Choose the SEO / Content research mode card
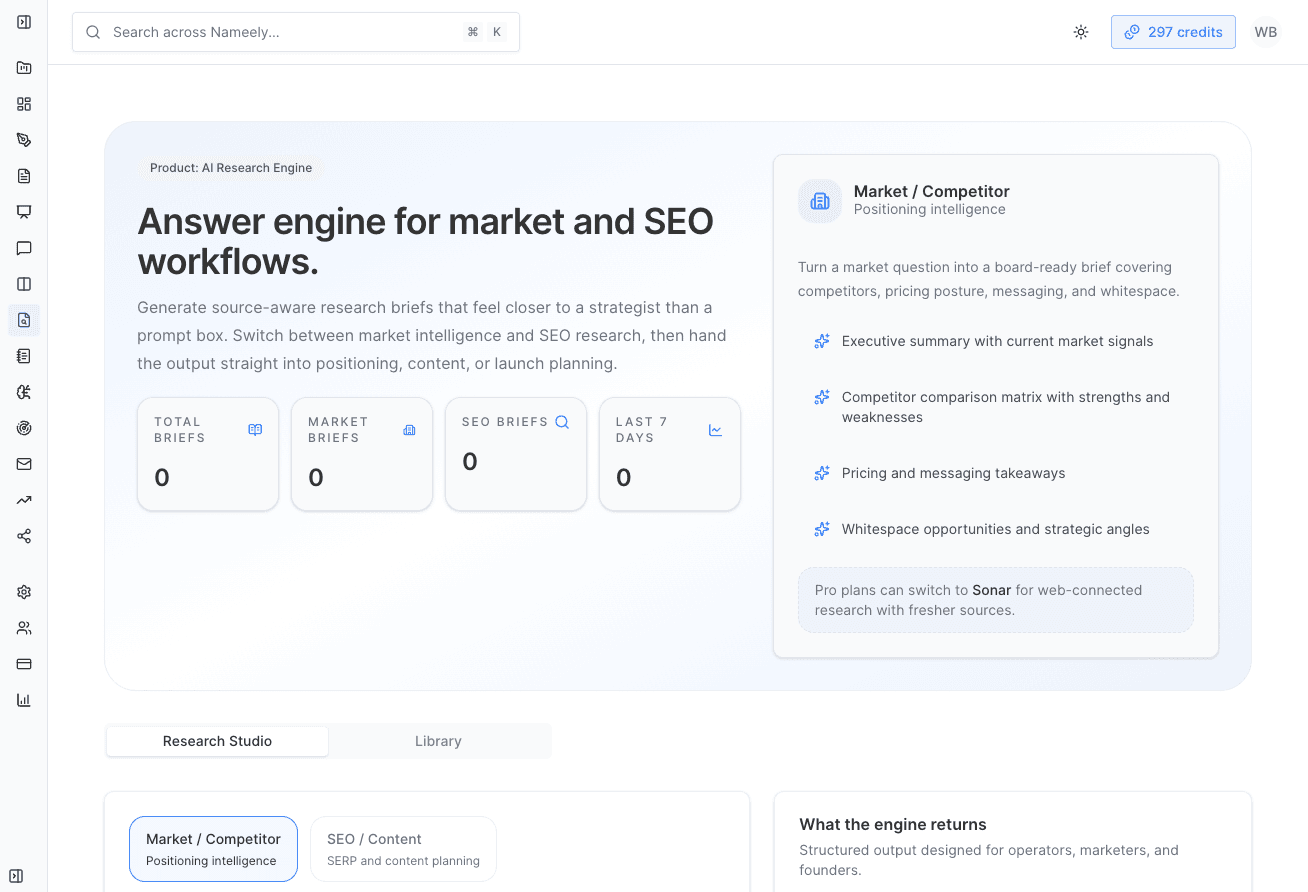The height and width of the screenshot is (892, 1308). tap(403, 848)
